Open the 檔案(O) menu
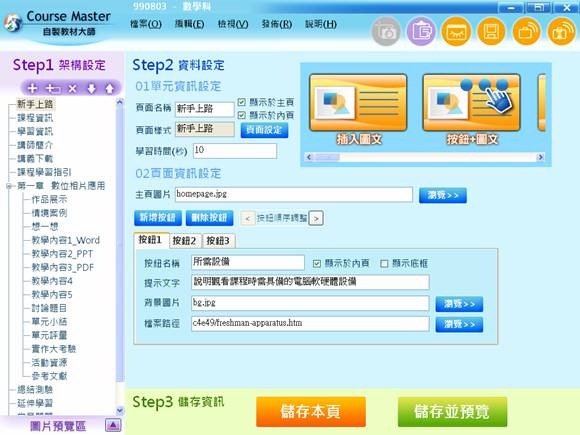 [x=146, y=24]
